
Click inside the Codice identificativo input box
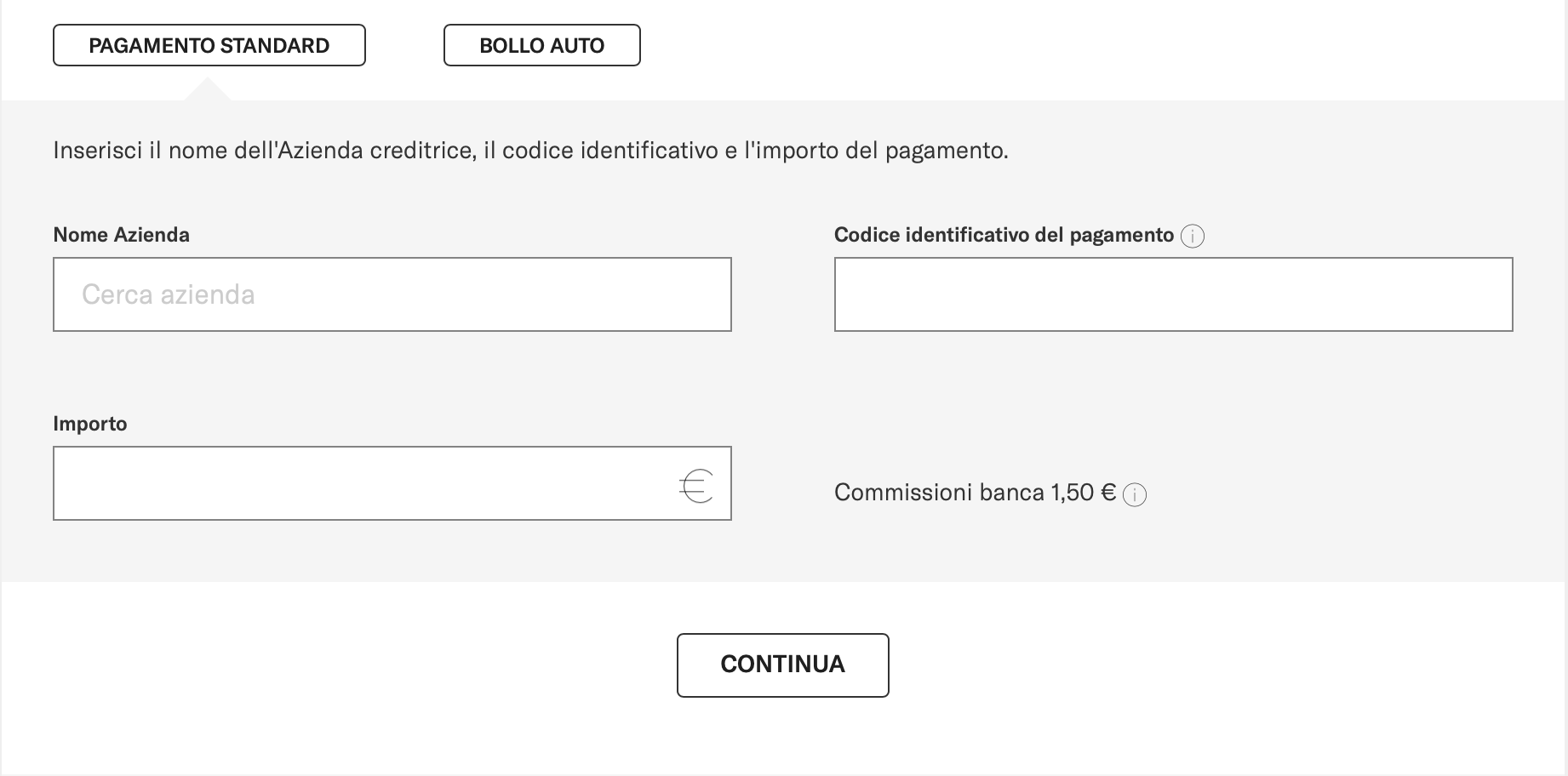coord(1173,294)
